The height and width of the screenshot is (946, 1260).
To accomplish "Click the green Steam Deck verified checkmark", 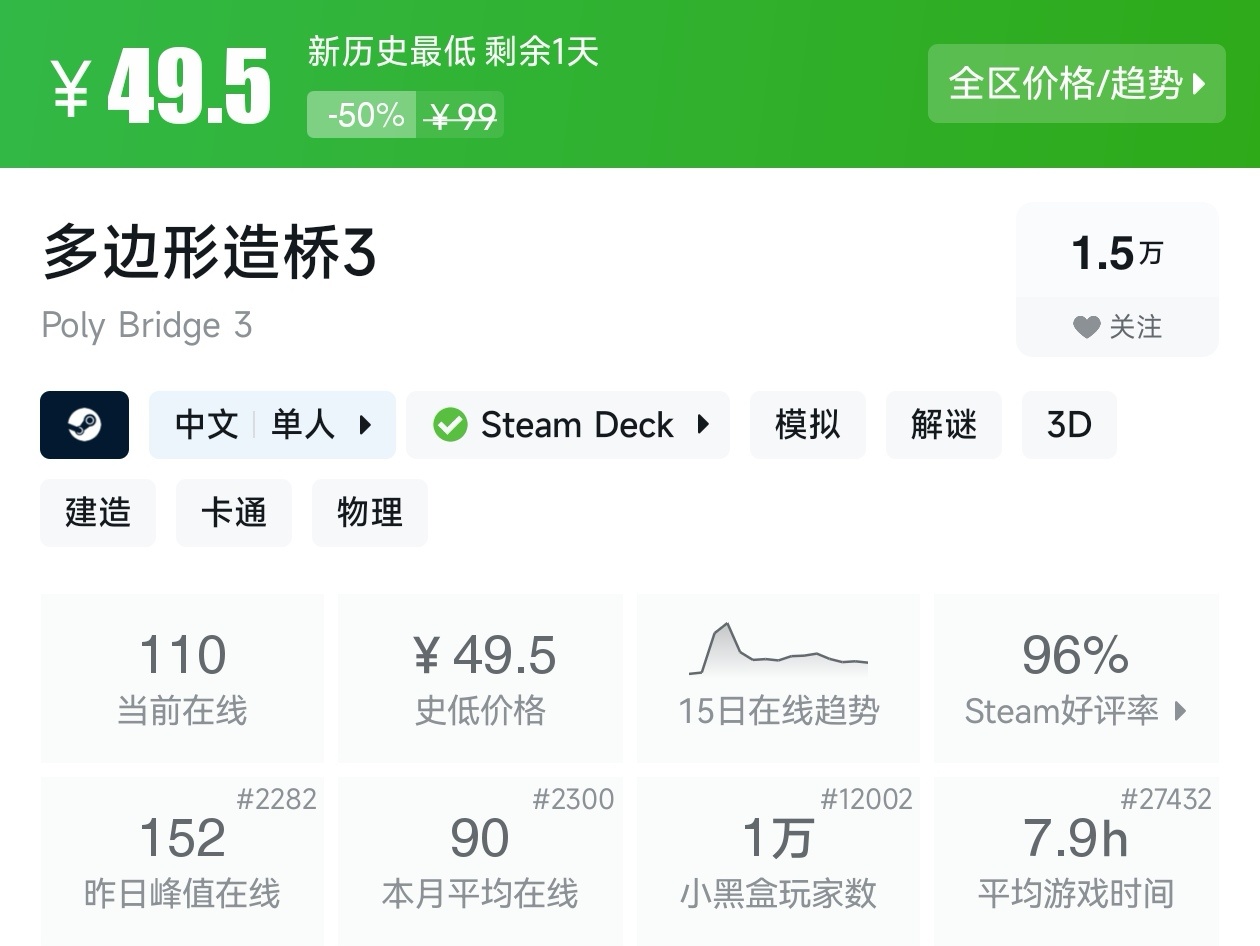I will coord(450,425).
